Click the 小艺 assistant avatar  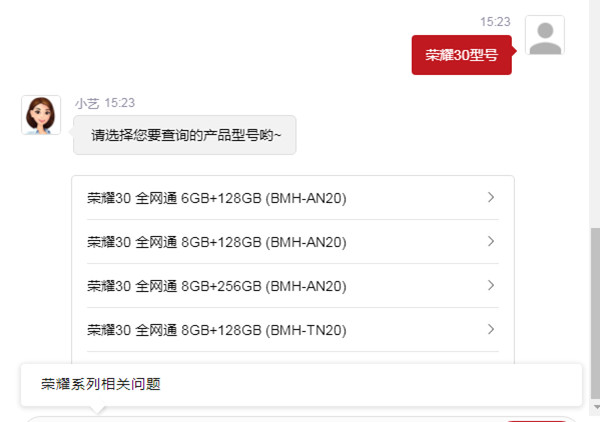click(x=41, y=115)
